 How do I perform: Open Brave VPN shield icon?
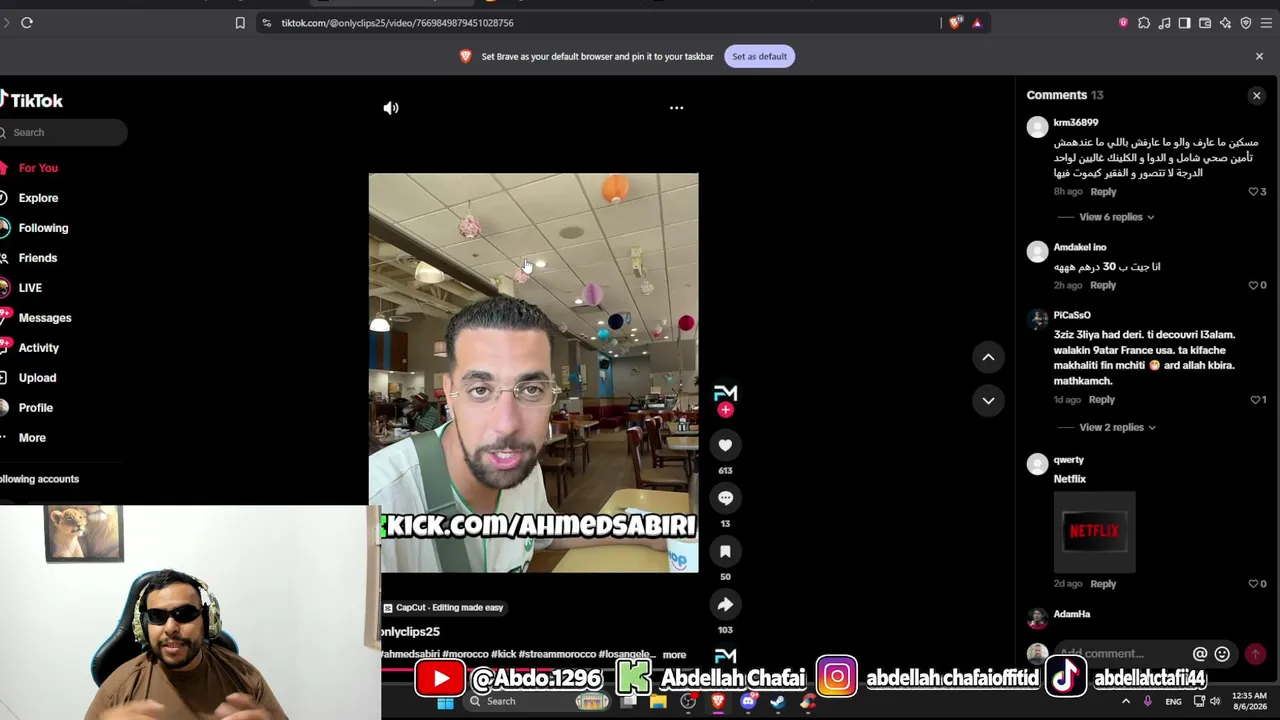coord(1246,23)
